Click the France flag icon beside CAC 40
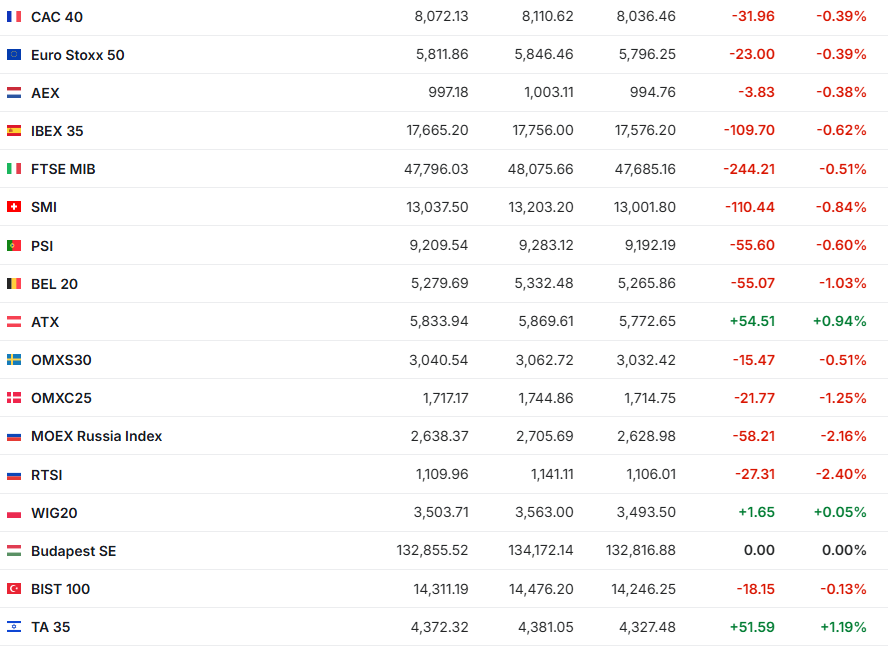888x647 pixels. point(14,16)
